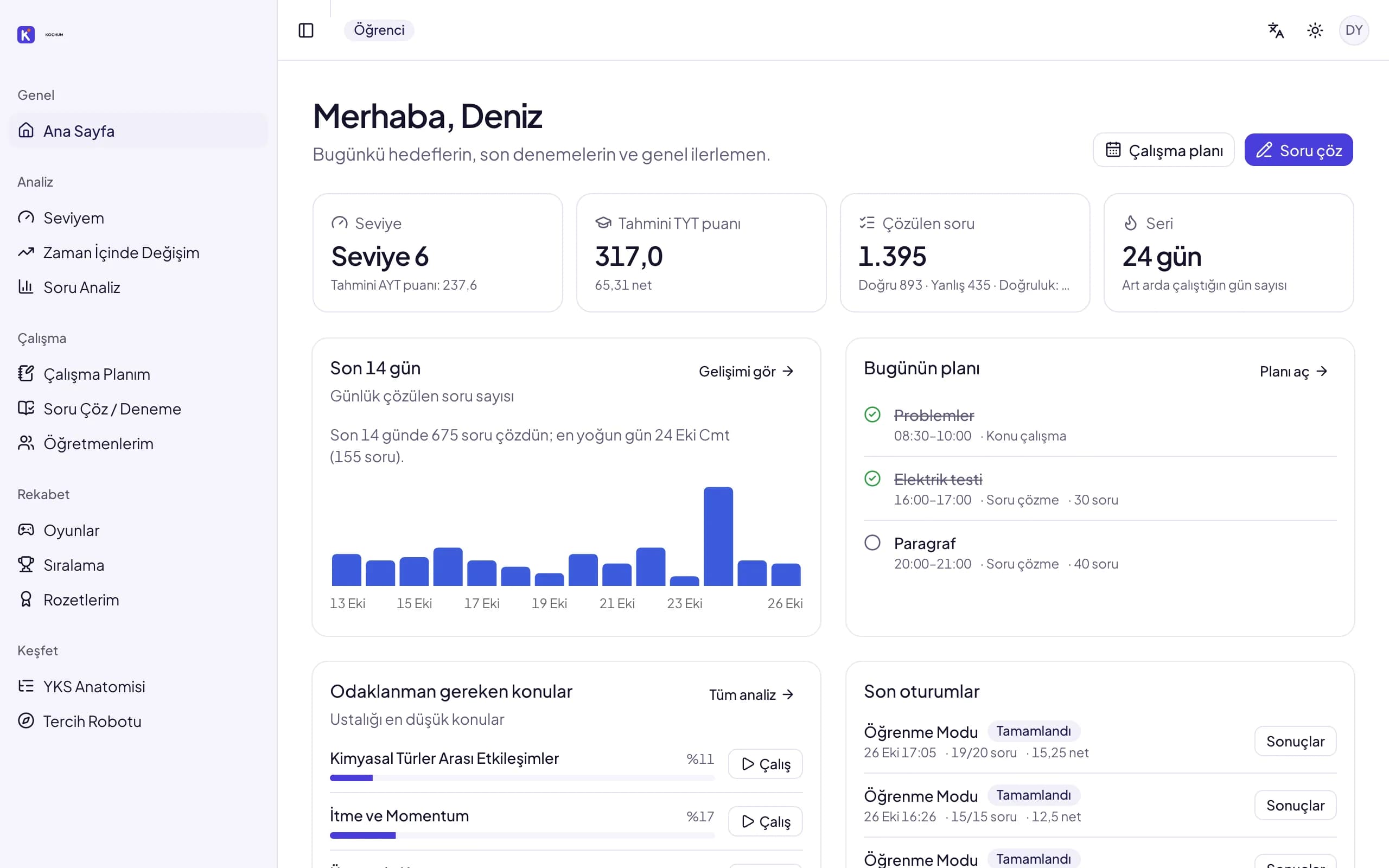Follow the Planı aç link
1389x868 pixels.
[x=1294, y=372]
